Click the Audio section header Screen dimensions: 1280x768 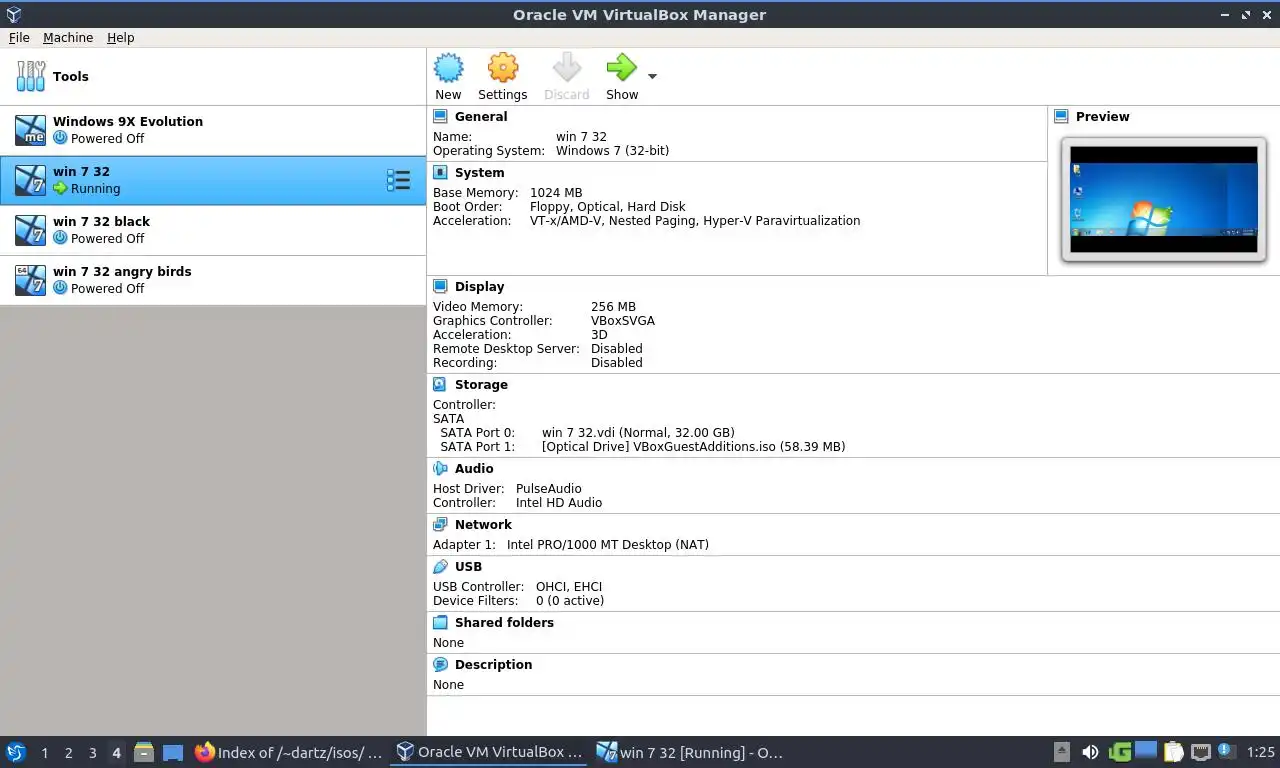(x=474, y=468)
